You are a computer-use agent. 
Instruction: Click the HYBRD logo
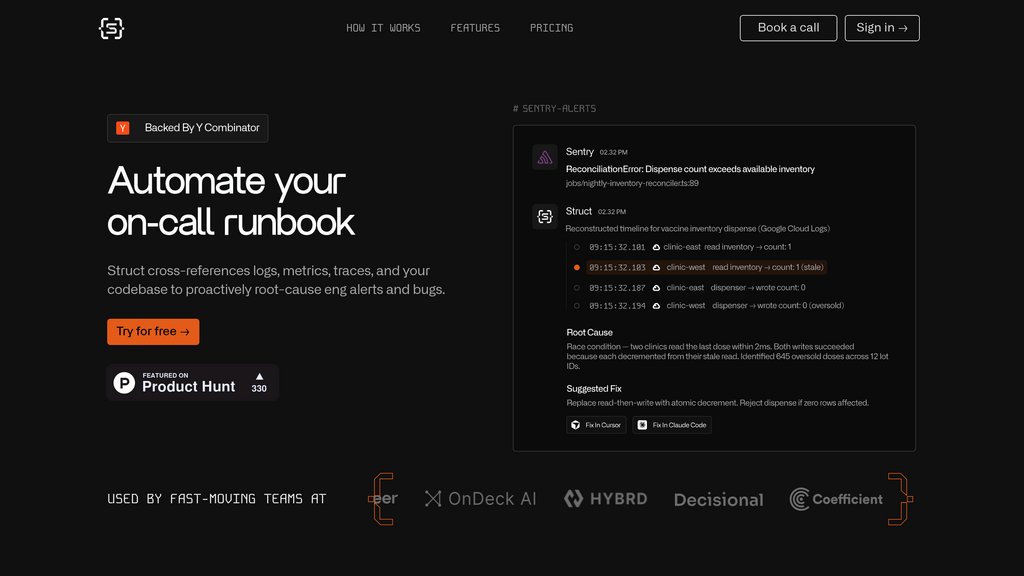[x=605, y=498]
